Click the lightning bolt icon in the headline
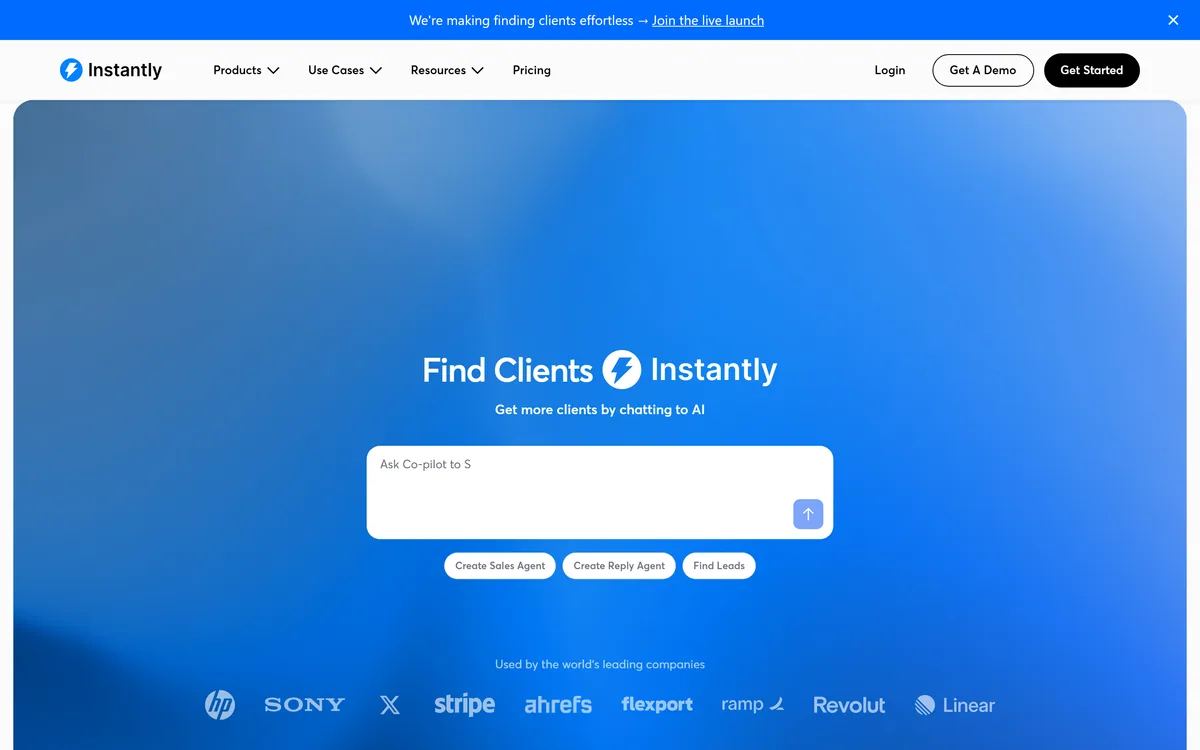The image size is (1200, 750). point(622,370)
